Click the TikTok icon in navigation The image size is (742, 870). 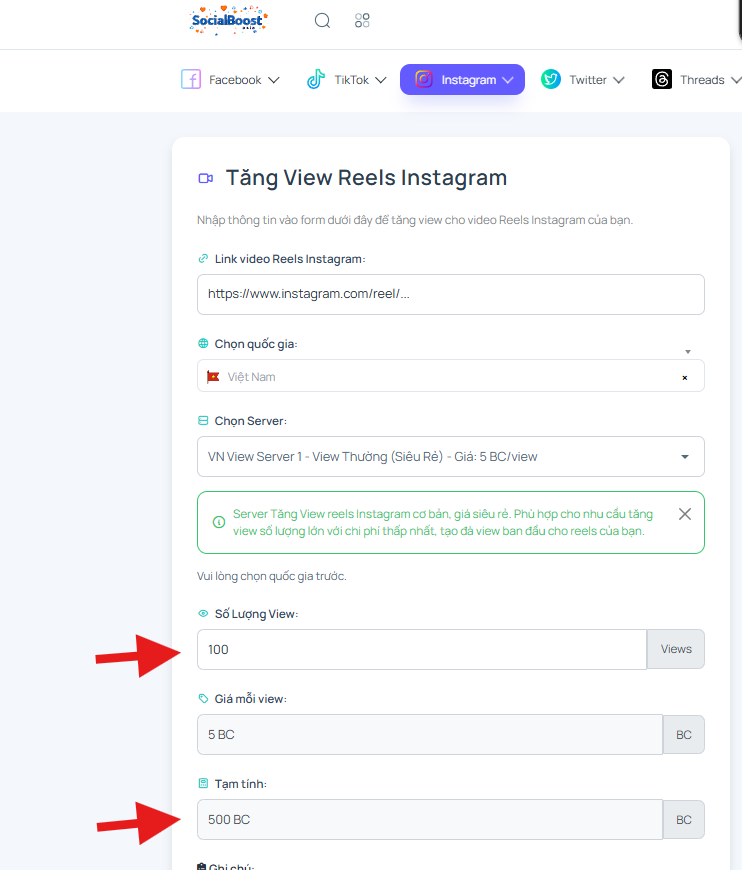(316, 79)
